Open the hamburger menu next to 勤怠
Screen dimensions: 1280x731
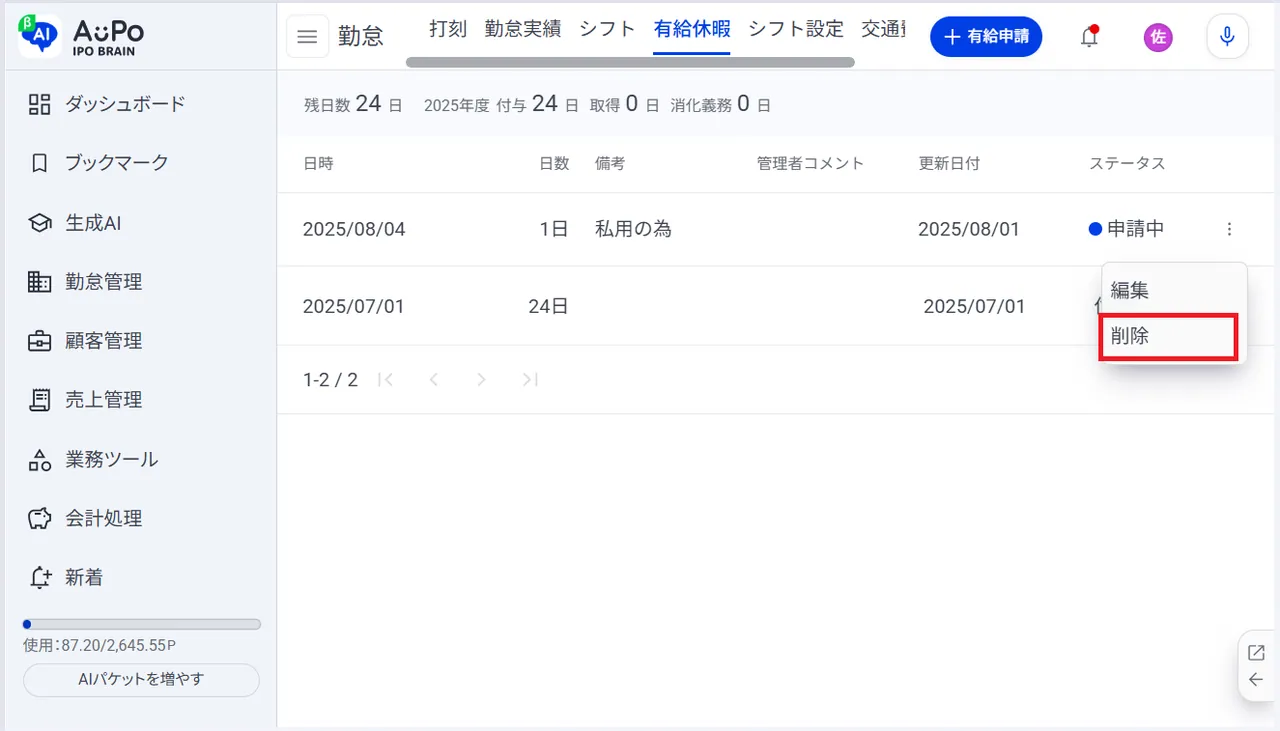click(307, 37)
